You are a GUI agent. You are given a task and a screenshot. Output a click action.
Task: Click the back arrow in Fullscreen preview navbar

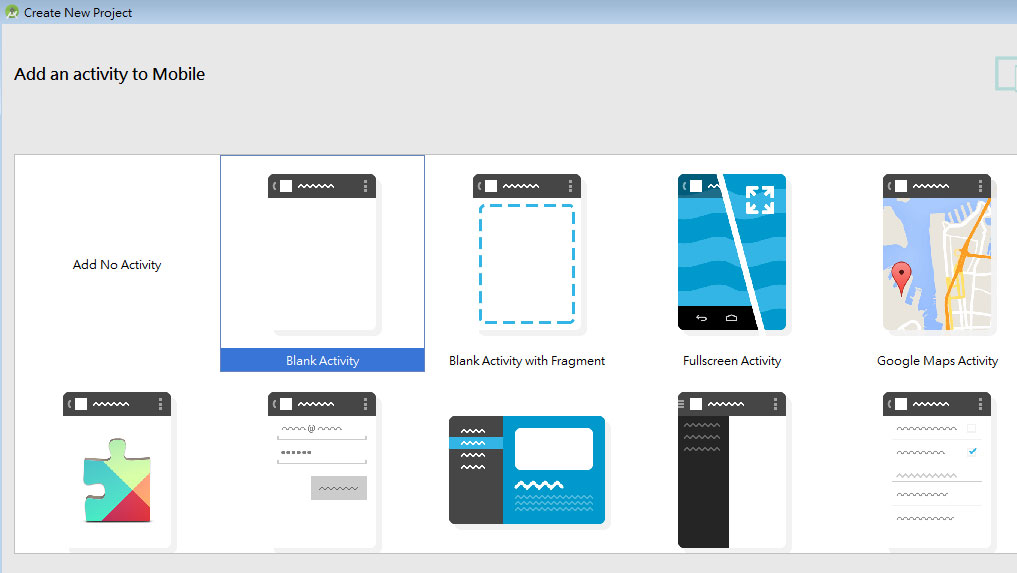point(701,318)
